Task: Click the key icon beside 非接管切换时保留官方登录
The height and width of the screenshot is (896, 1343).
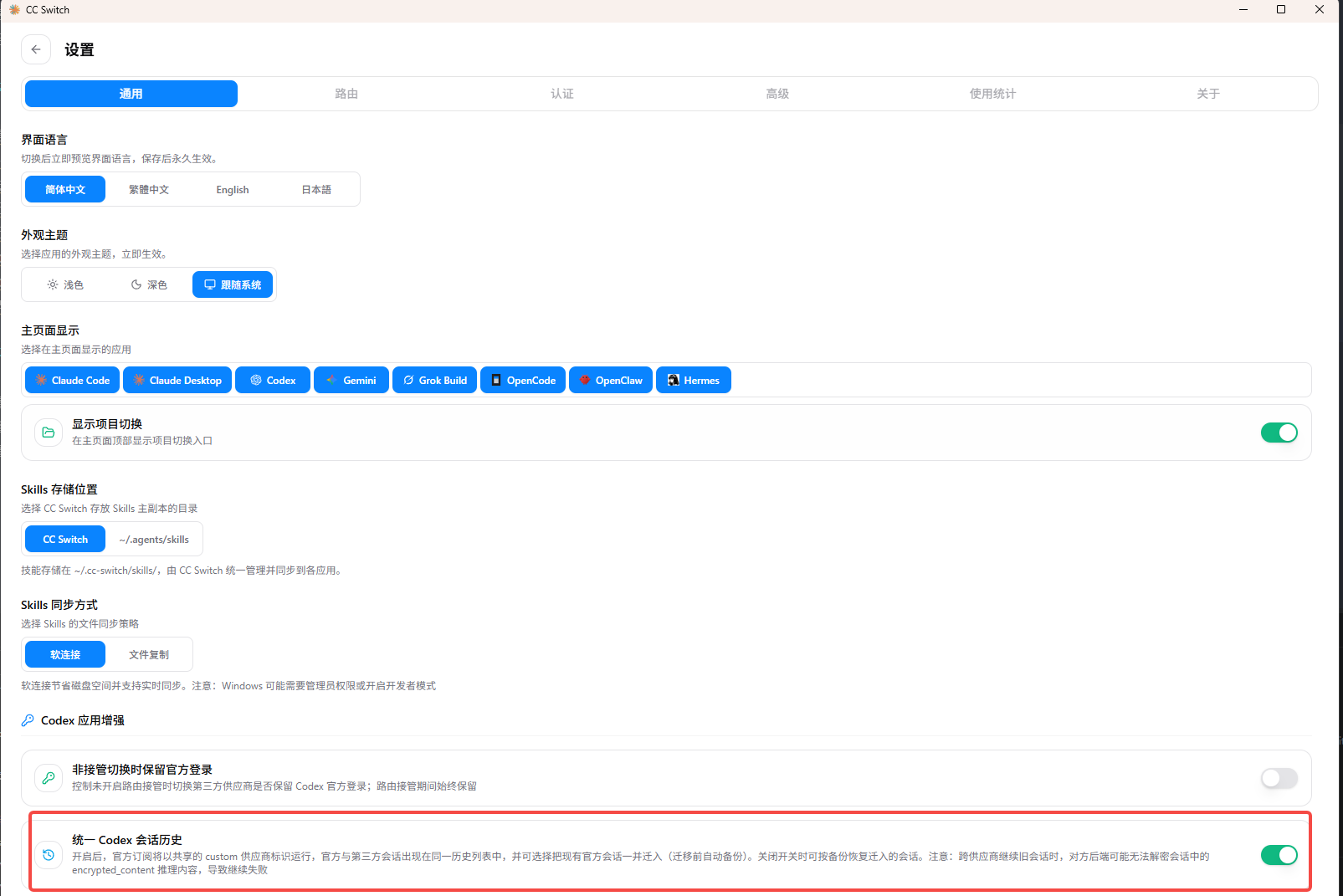Action: tap(49, 778)
